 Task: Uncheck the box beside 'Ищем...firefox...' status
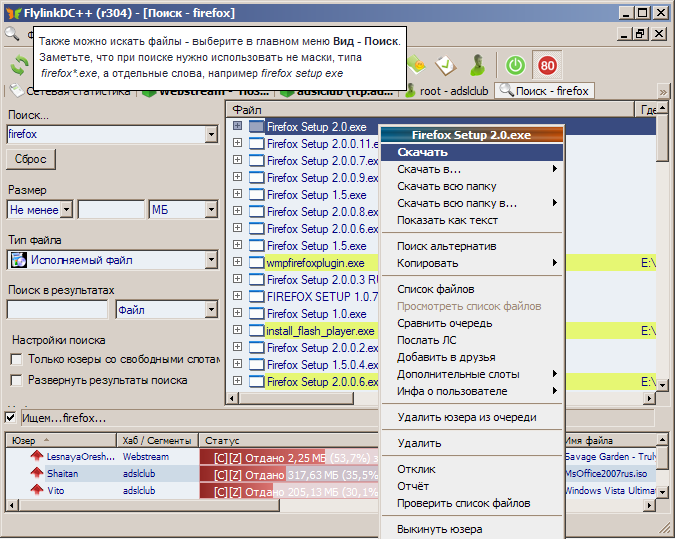pyautogui.click(x=10, y=417)
